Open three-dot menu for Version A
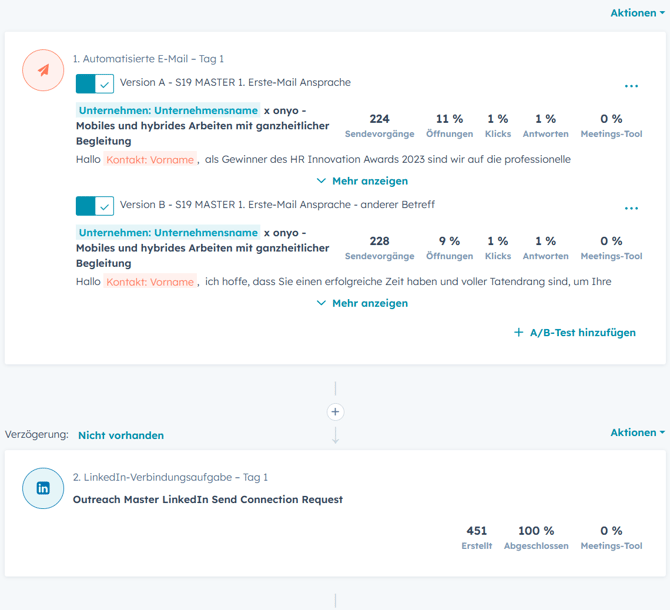 631,87
